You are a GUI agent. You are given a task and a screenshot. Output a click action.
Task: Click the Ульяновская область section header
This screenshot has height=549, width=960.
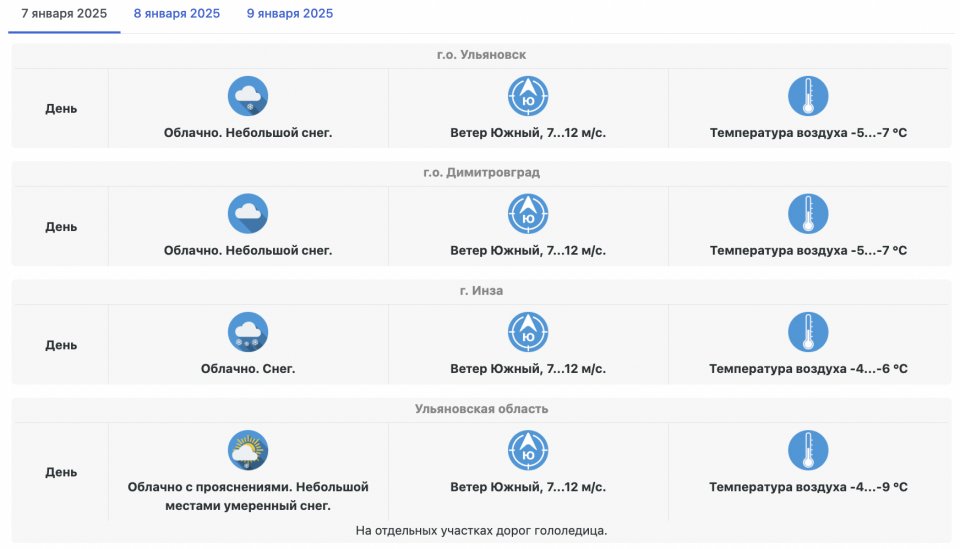481,409
